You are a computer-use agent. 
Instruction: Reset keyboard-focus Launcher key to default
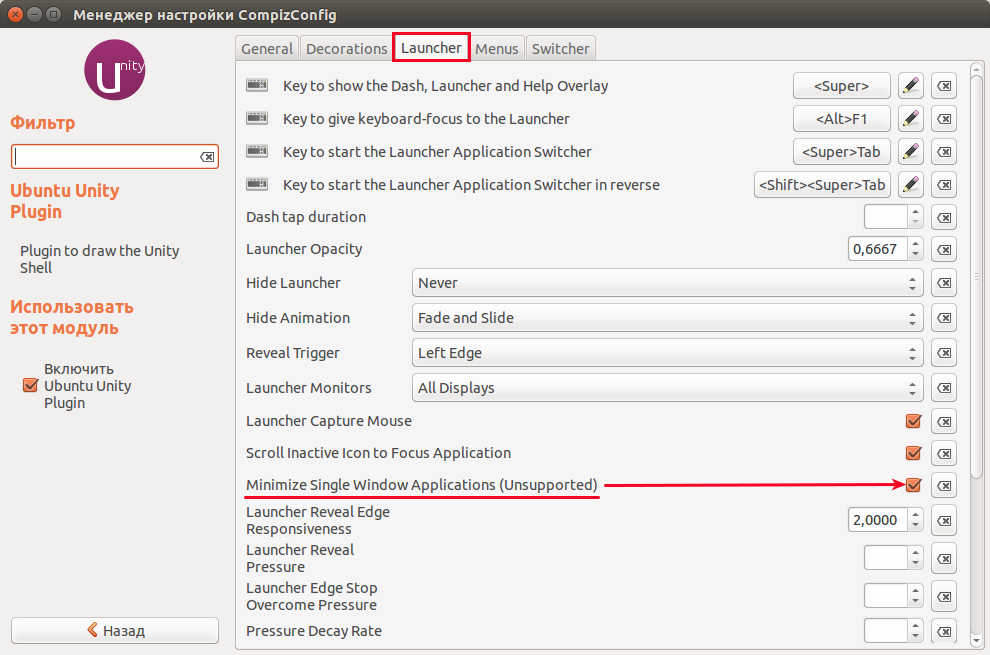(944, 119)
